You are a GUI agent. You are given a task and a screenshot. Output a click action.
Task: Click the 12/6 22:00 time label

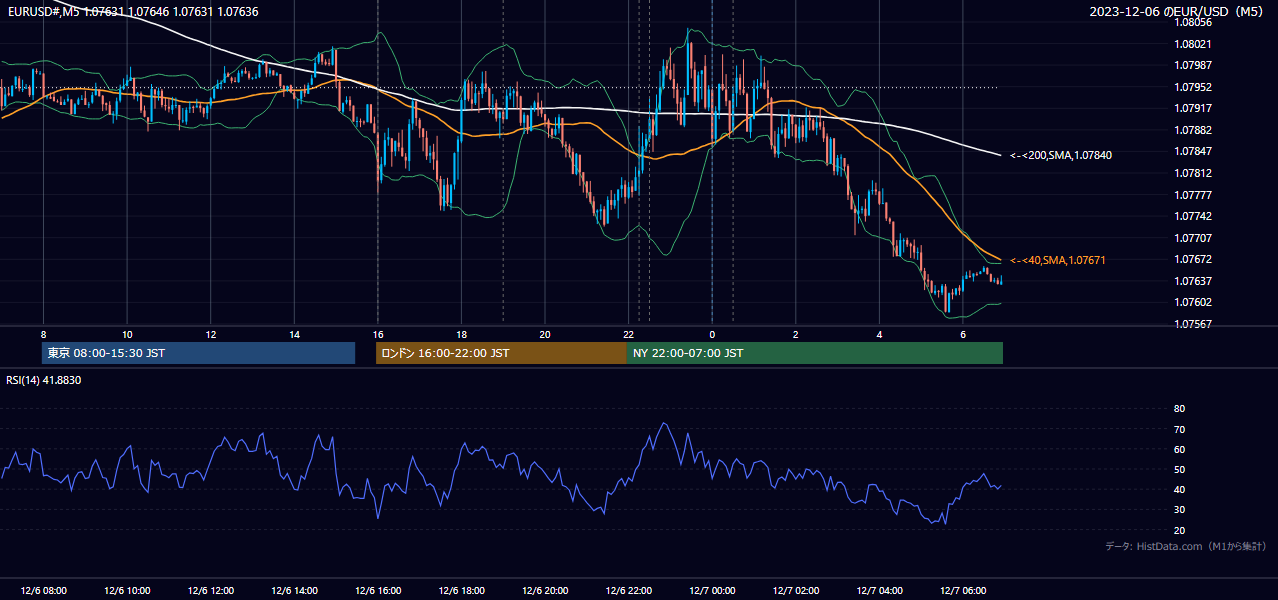[x=628, y=591]
